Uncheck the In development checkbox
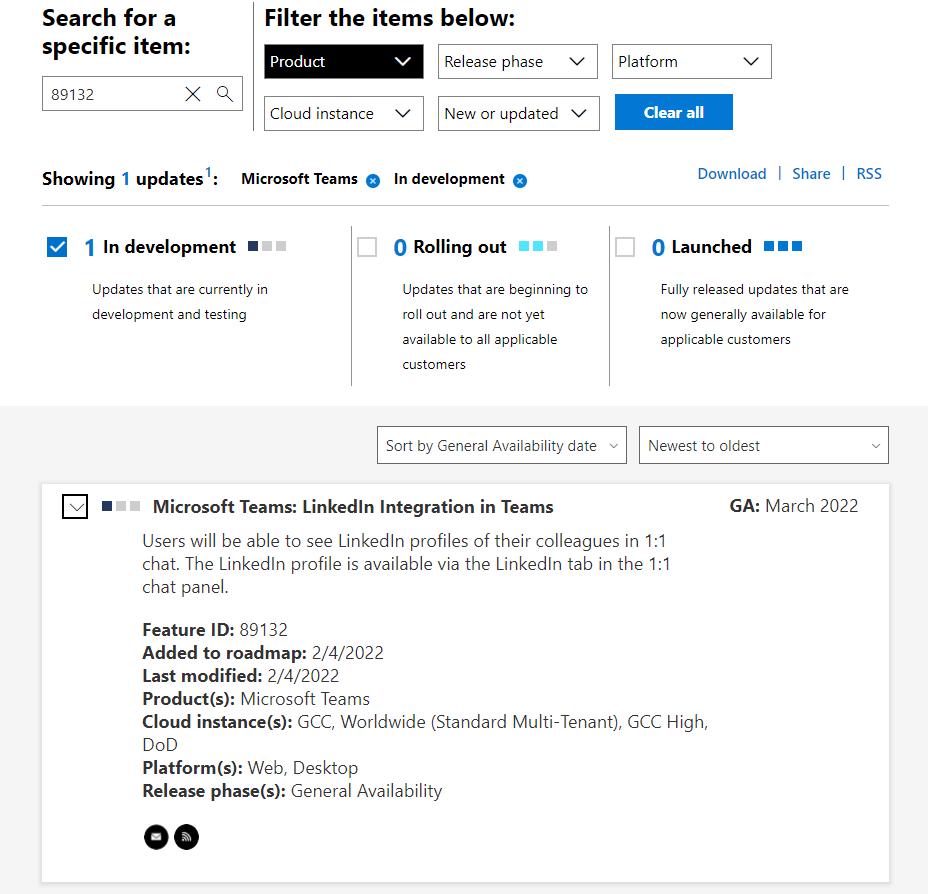 tap(57, 247)
